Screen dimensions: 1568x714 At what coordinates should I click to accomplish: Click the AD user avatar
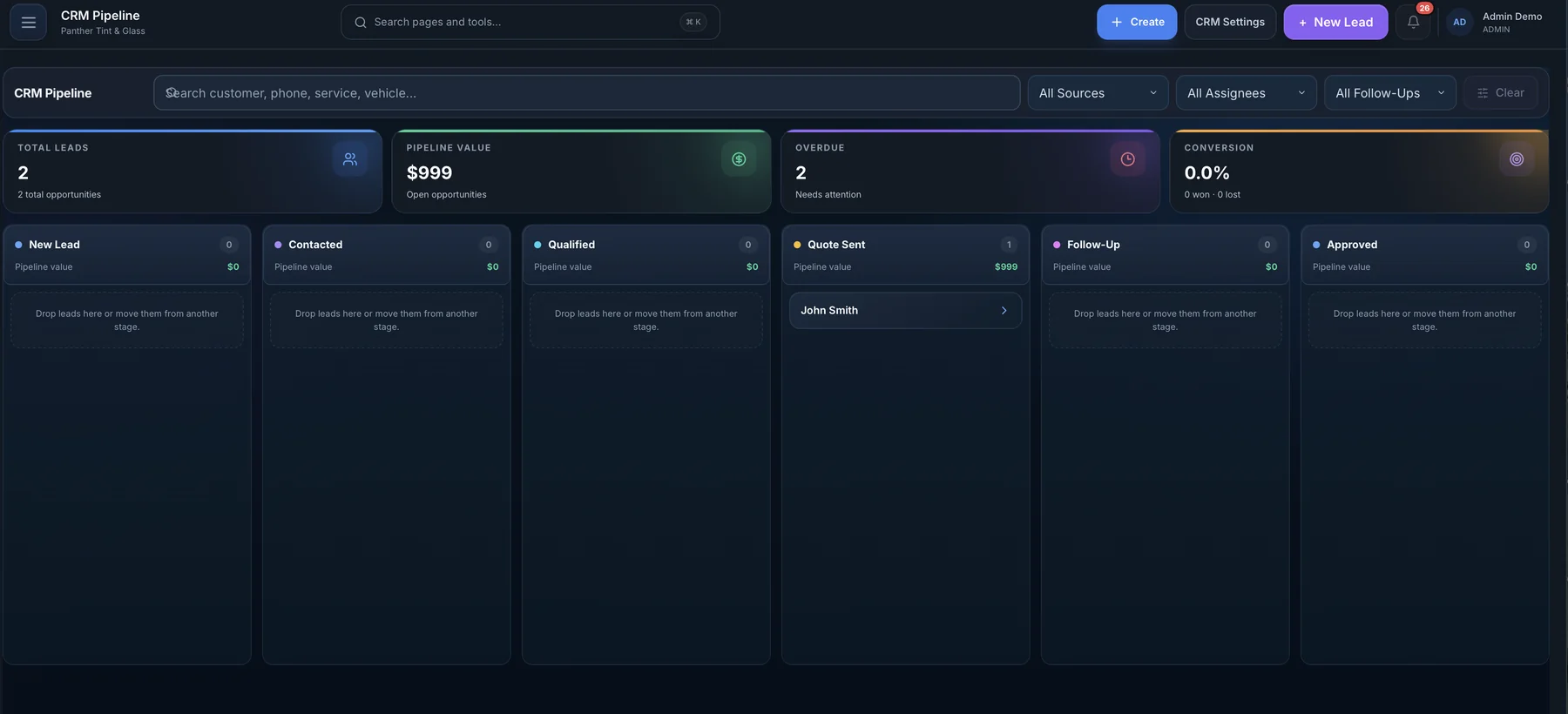(1459, 23)
